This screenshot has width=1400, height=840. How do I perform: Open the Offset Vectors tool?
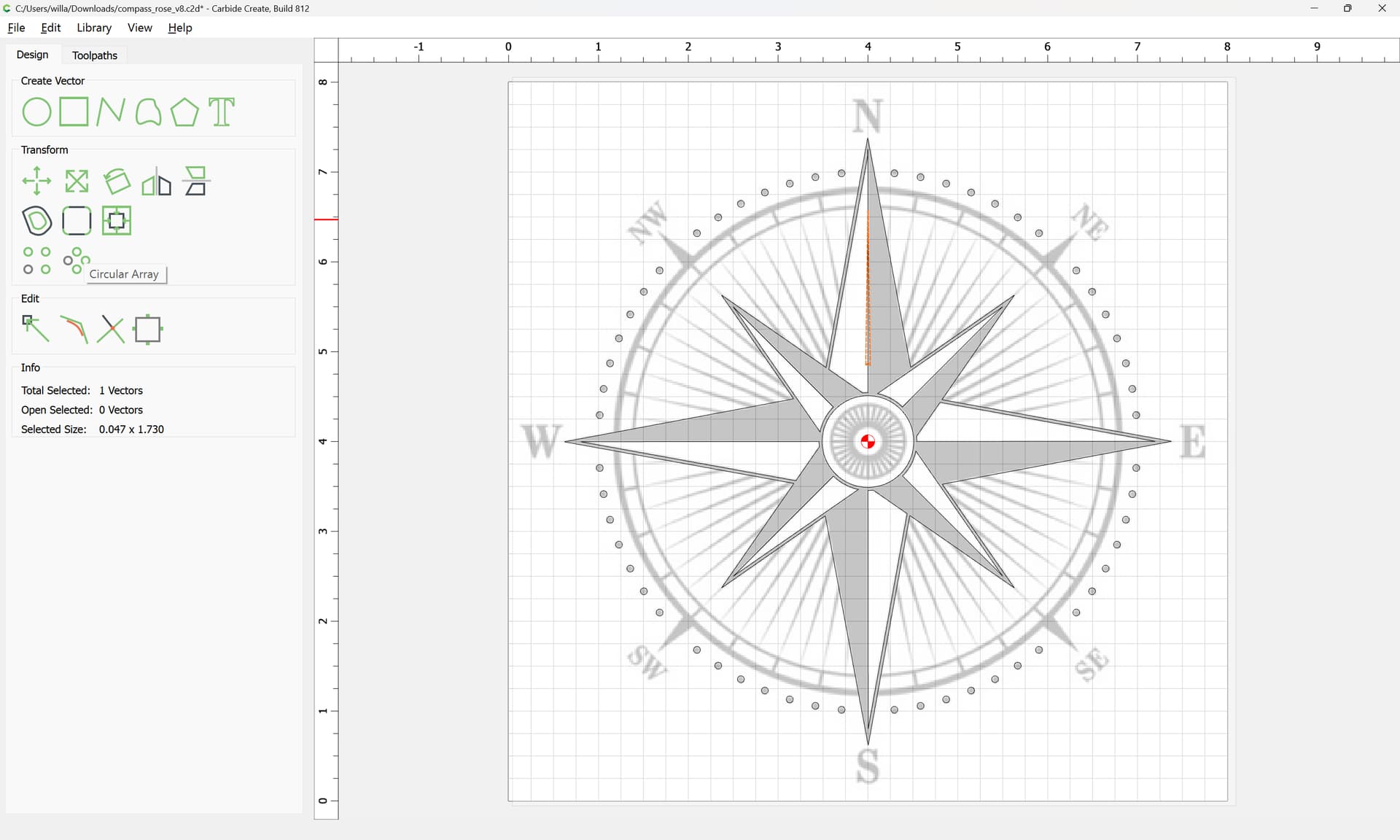37,221
